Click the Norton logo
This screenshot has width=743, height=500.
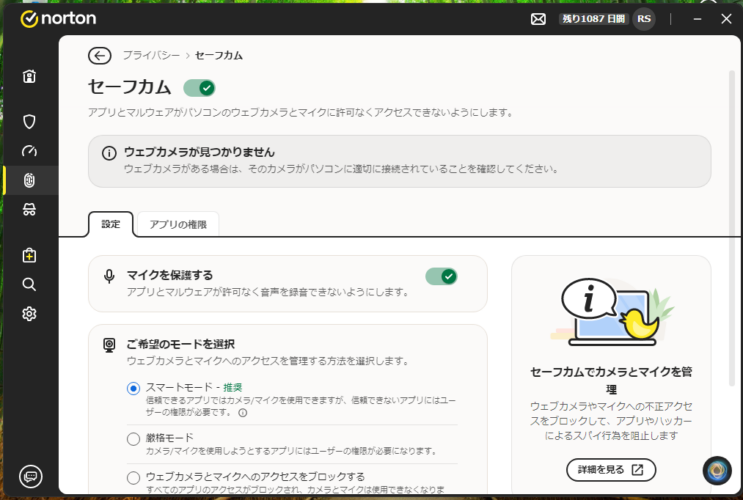[58, 19]
